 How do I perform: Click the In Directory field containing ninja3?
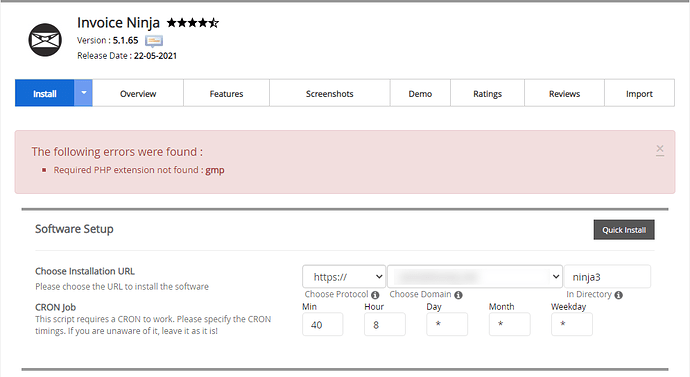point(607,277)
